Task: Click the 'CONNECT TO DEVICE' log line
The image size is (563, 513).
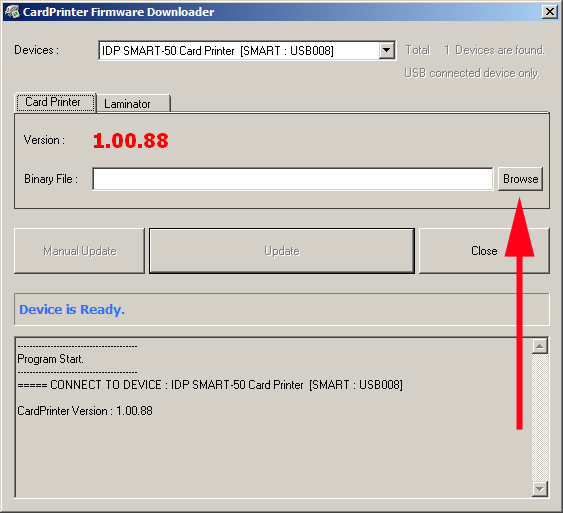Action: pyautogui.click(x=210, y=385)
